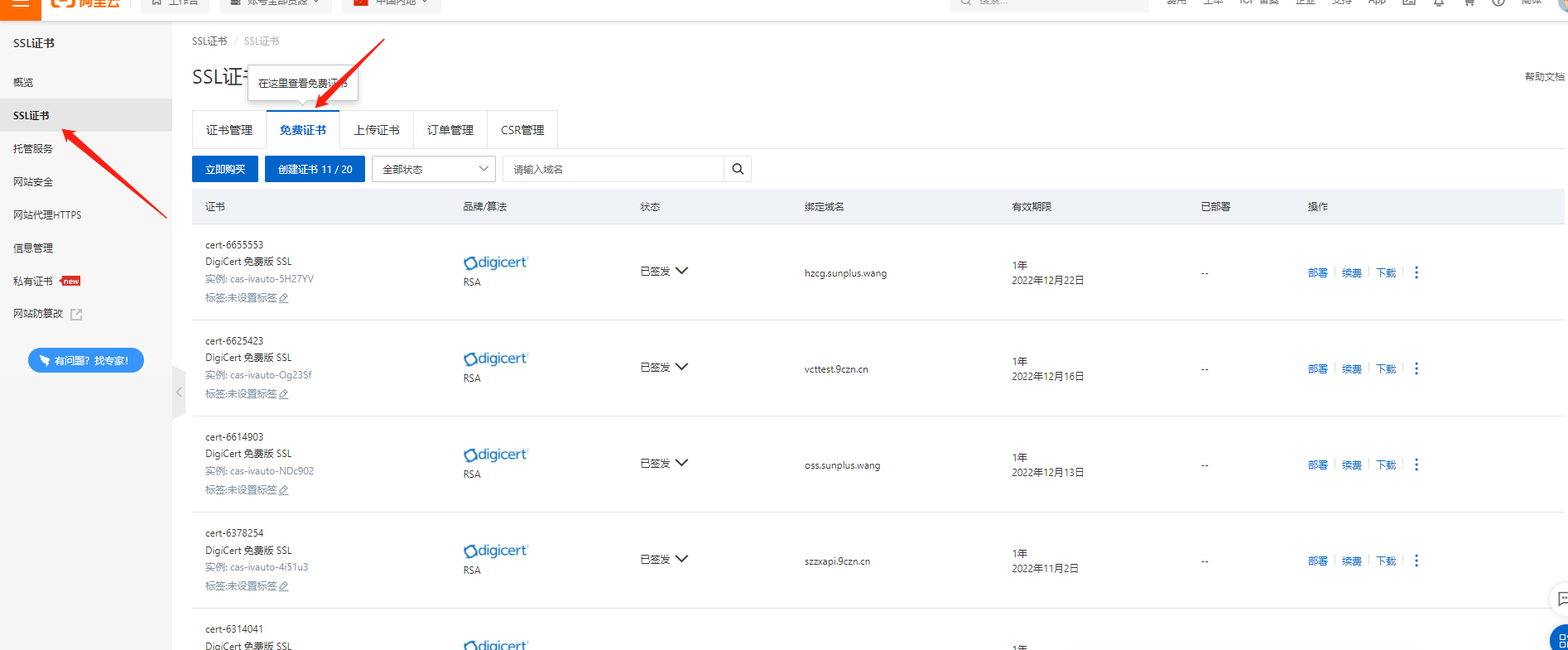
Task: Open the CSR管理 tab
Action: [522, 130]
